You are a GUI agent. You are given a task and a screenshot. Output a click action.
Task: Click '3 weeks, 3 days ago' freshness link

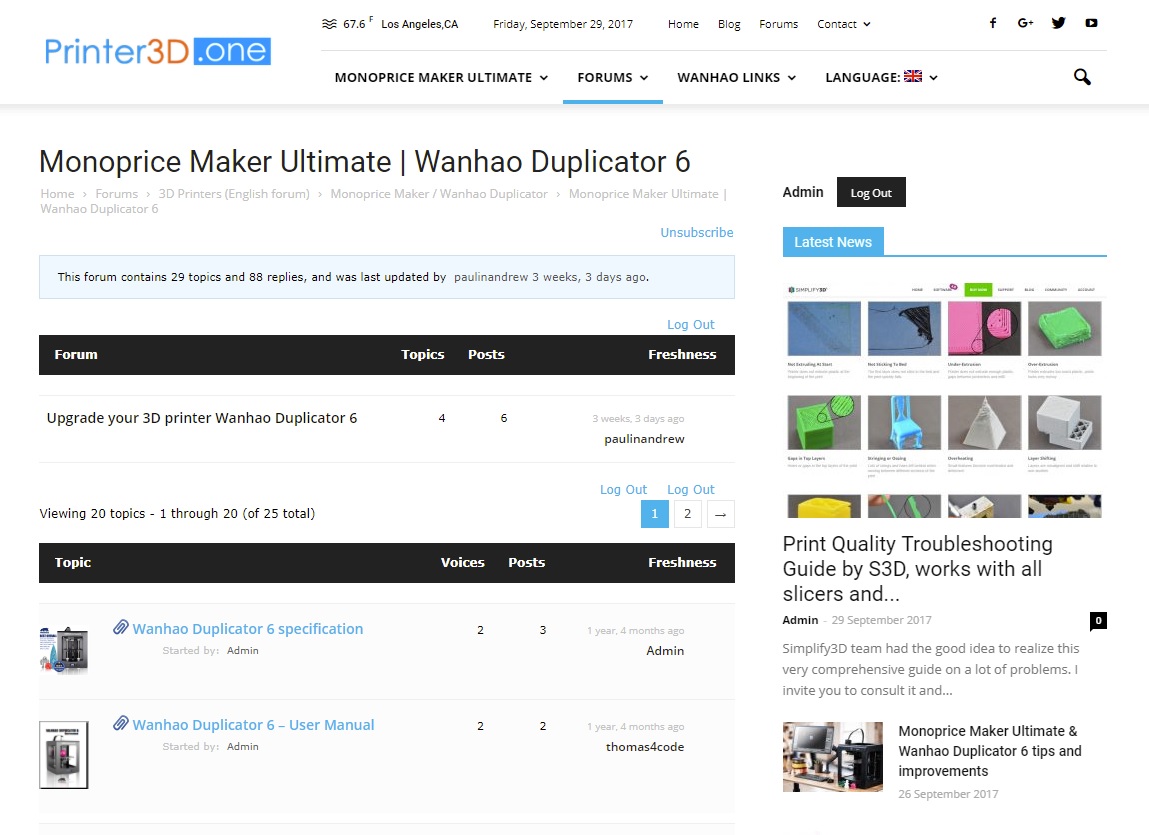(638, 419)
